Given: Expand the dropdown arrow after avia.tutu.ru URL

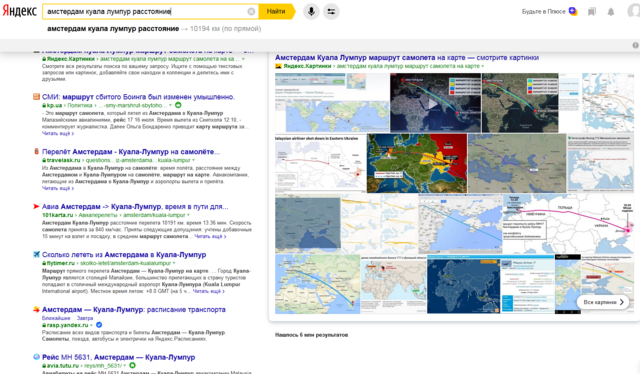Looking at the screenshot, I should [x=125, y=365].
